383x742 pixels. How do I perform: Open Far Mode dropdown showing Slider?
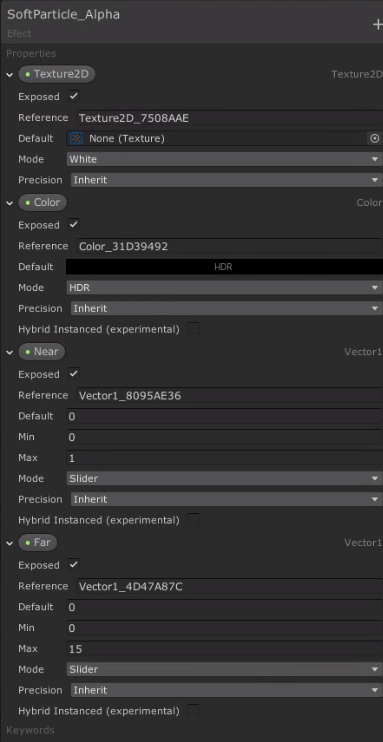[224, 670]
